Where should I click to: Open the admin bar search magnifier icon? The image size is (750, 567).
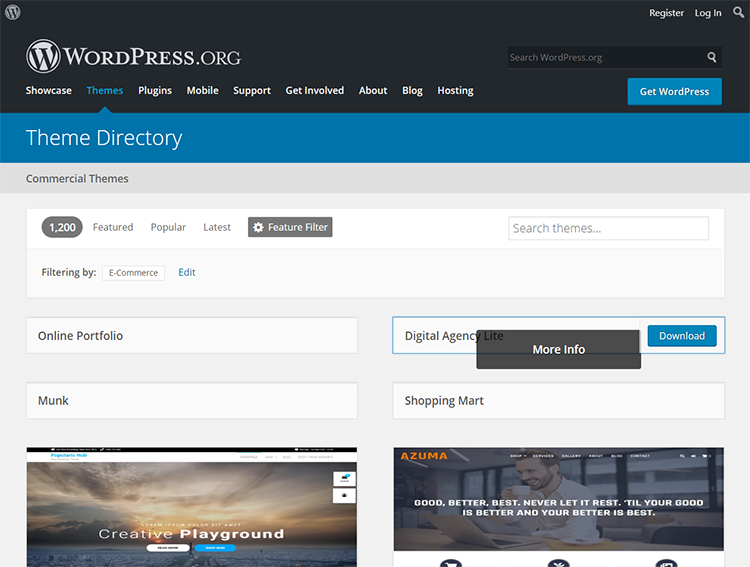click(739, 12)
